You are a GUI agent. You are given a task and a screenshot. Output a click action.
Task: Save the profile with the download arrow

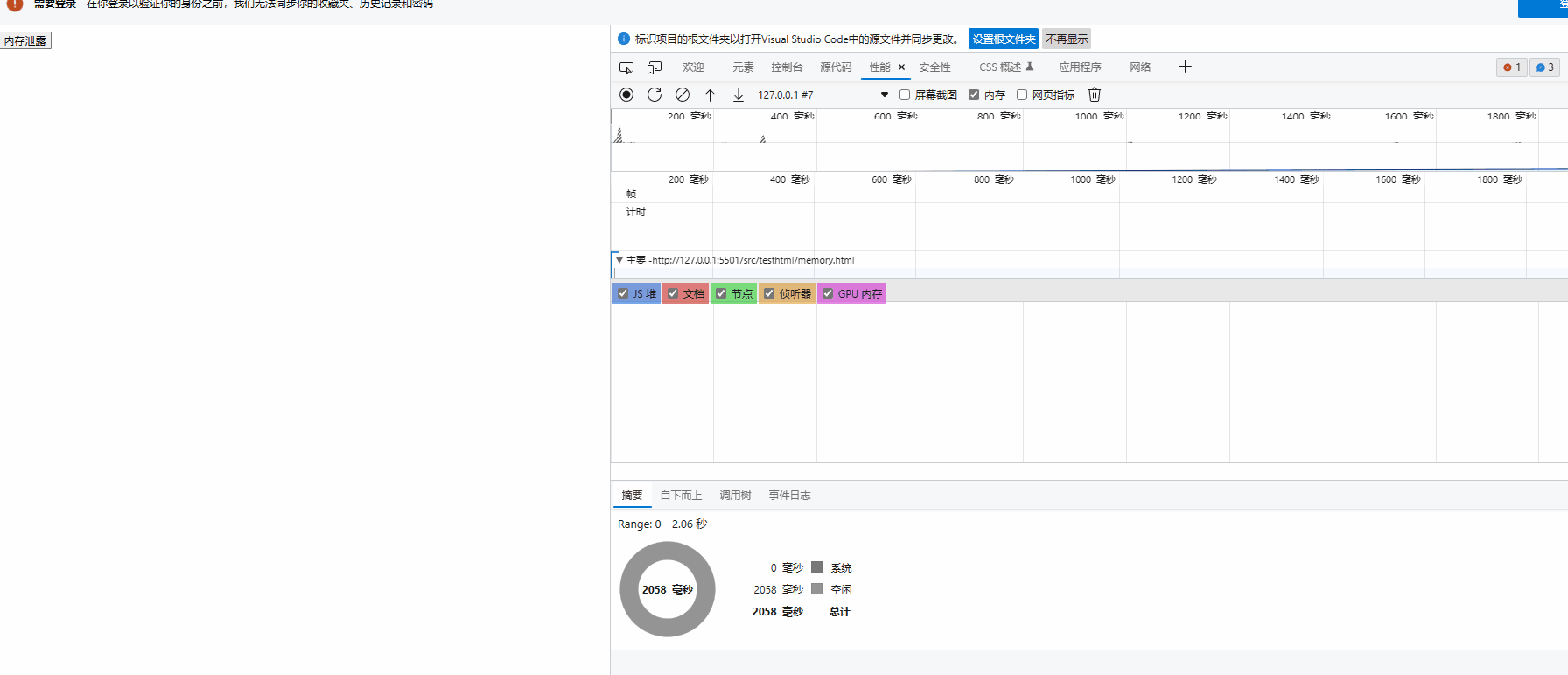point(738,95)
